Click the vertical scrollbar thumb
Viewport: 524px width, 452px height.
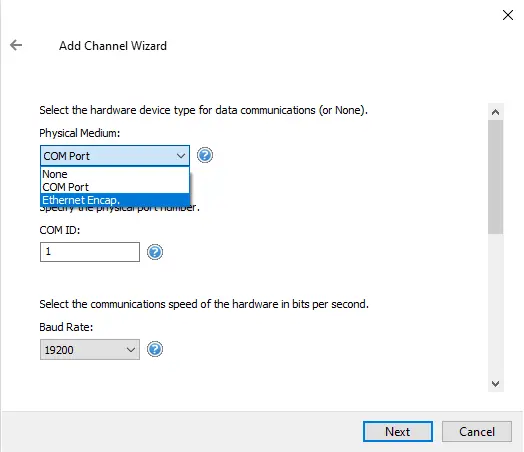pyautogui.click(x=496, y=177)
